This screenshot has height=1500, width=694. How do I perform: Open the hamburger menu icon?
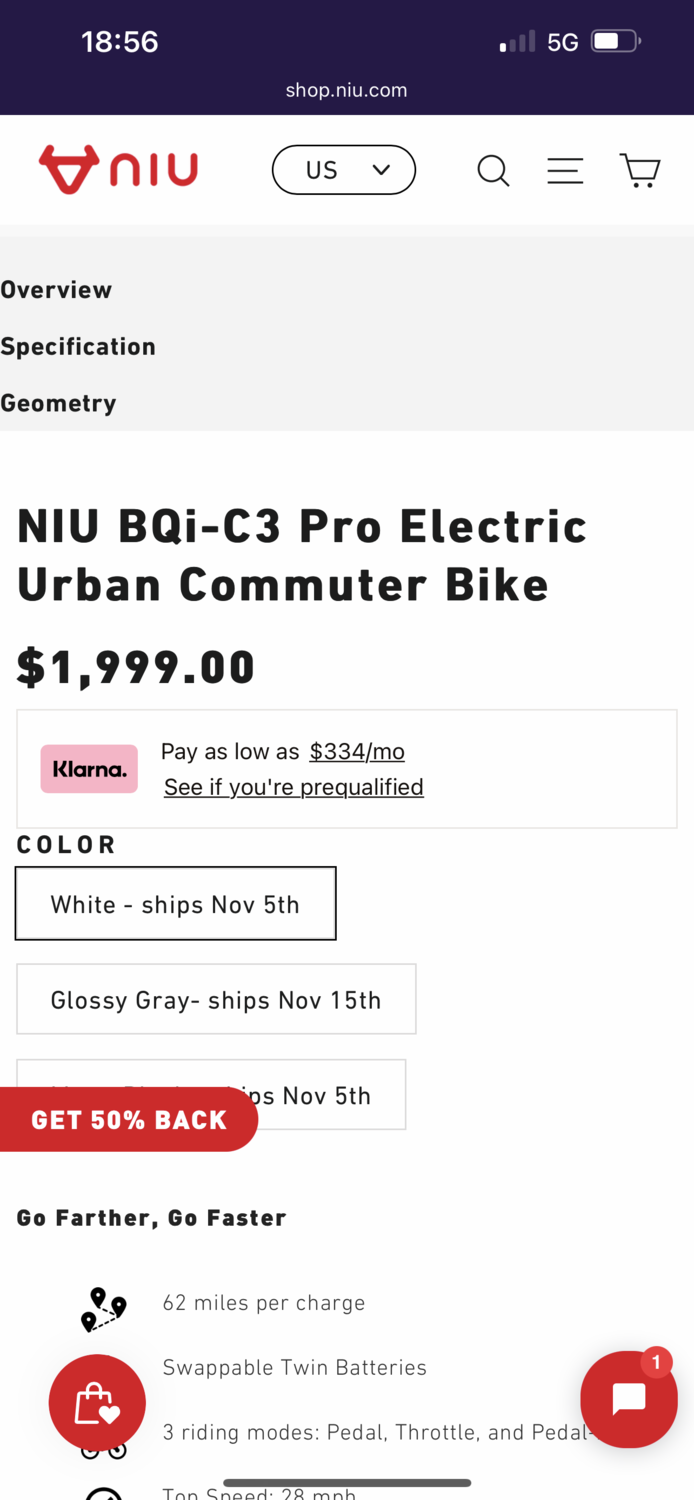[x=565, y=170]
